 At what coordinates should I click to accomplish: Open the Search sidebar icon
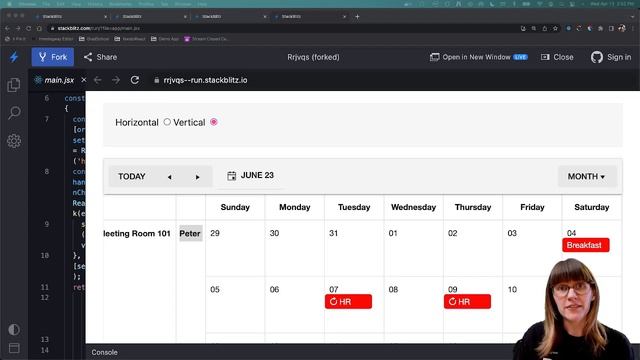coord(14,113)
